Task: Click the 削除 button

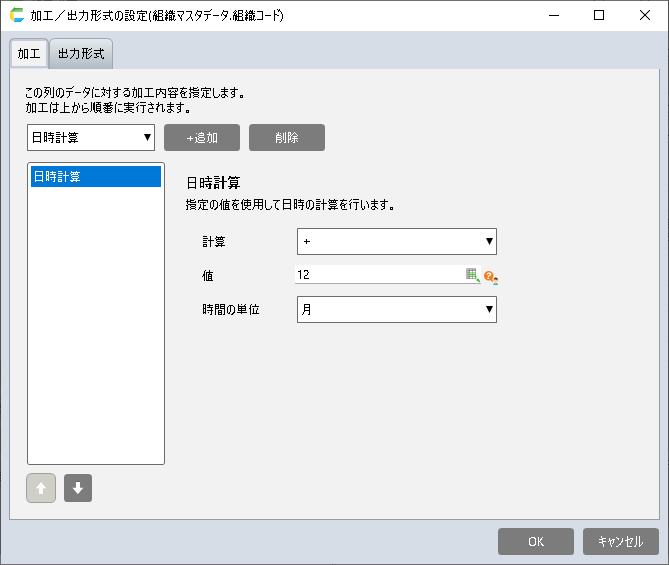Action: point(286,137)
